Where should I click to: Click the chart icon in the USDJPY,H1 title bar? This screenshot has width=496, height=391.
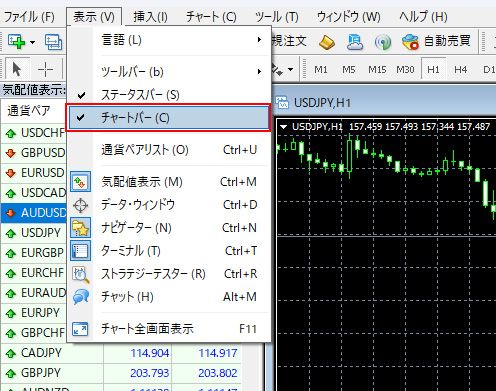tap(283, 103)
